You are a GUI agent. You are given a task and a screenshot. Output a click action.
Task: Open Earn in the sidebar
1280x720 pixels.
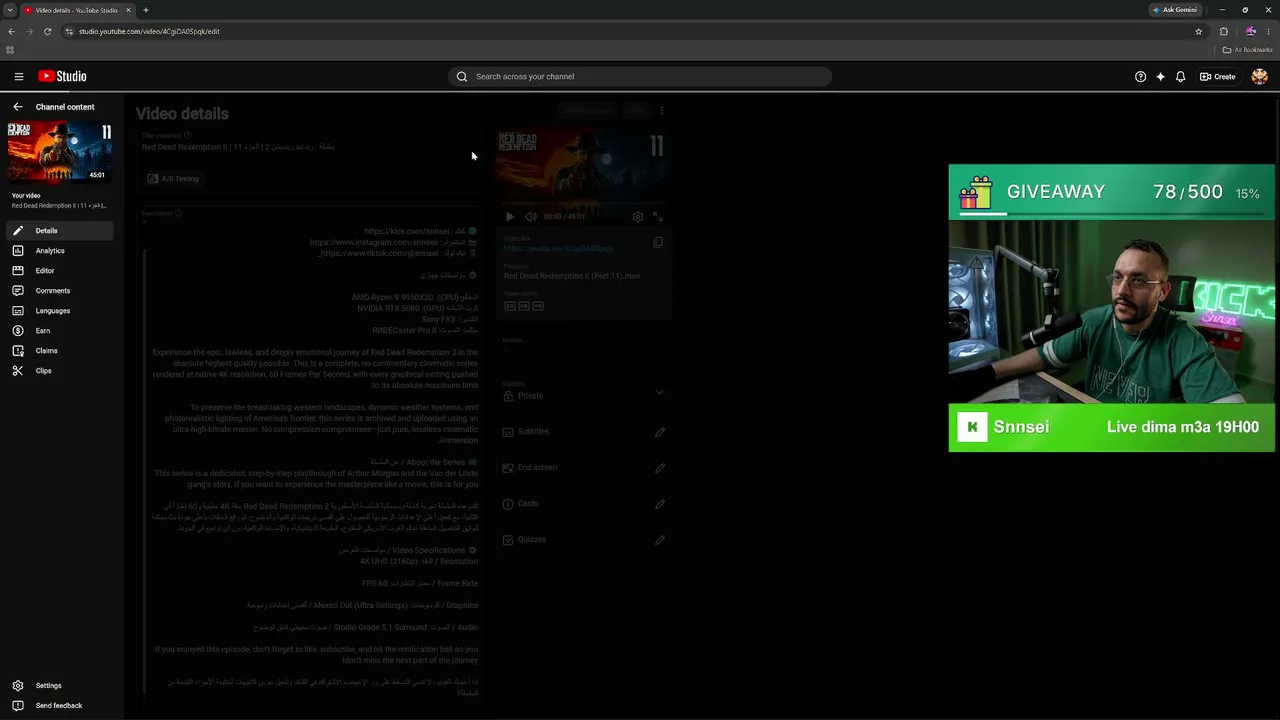click(60, 331)
